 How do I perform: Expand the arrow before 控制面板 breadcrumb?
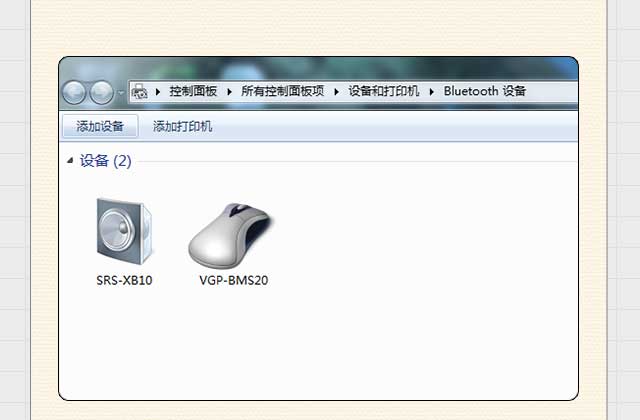(x=158, y=92)
